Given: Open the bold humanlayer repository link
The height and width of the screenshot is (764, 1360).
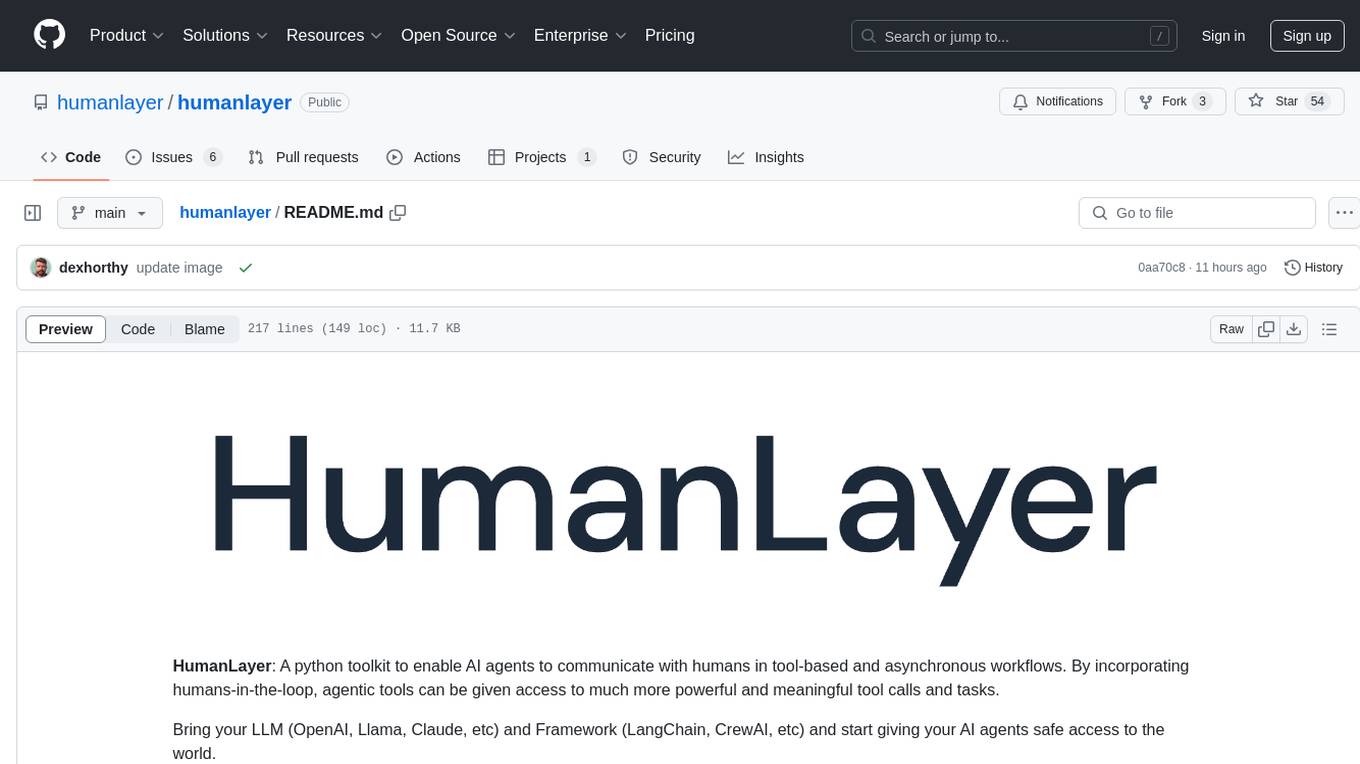Looking at the screenshot, I should pos(235,102).
